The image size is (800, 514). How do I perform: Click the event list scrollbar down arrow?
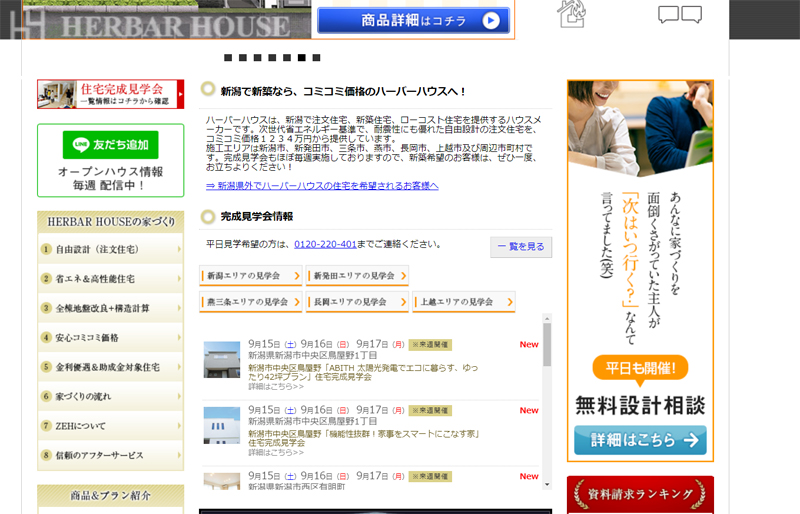click(547, 484)
